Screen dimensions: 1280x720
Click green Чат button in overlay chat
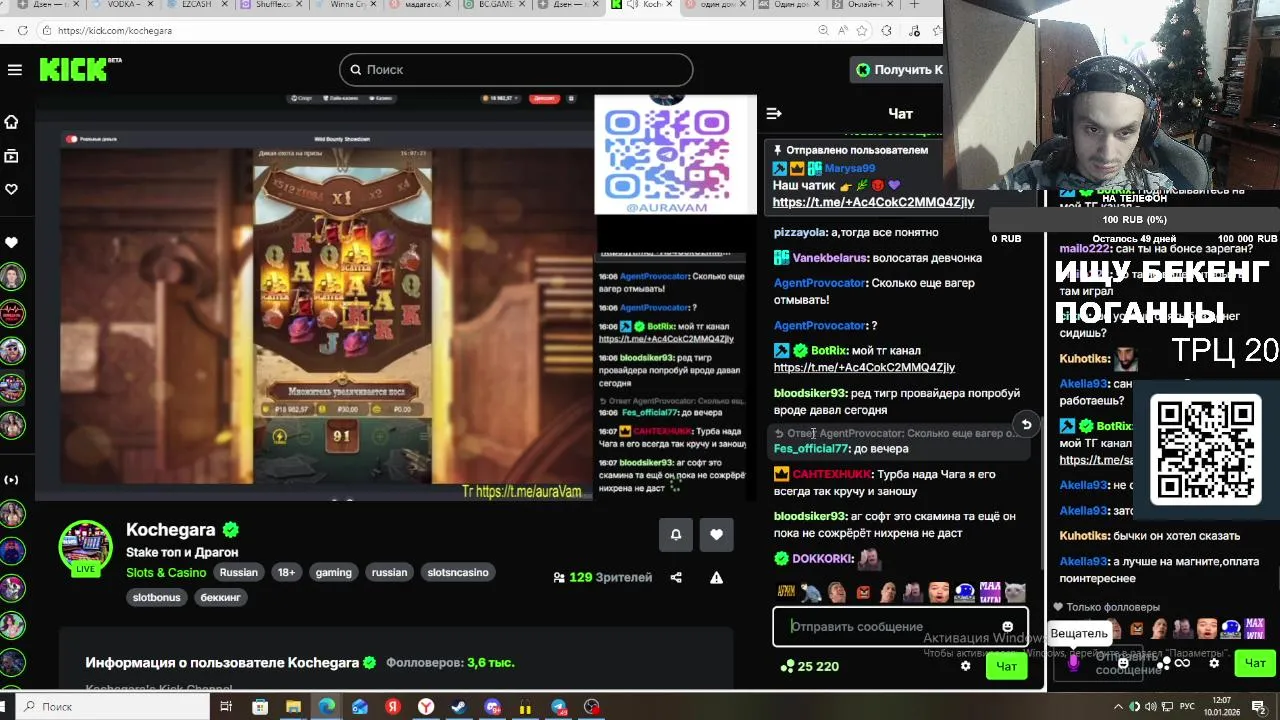1255,662
